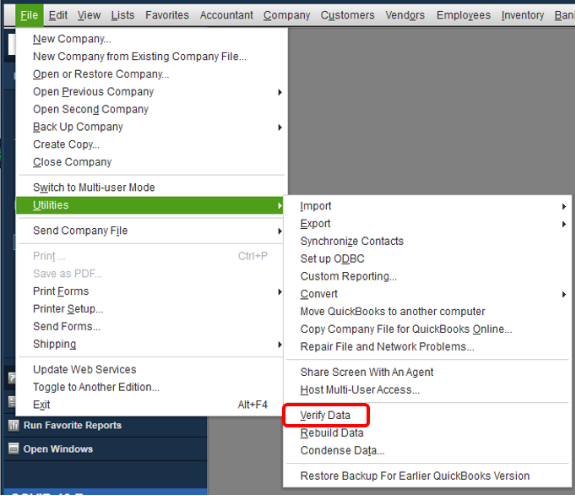Expand Convert submenu arrow
This screenshot has height=496, width=575.
point(564,294)
